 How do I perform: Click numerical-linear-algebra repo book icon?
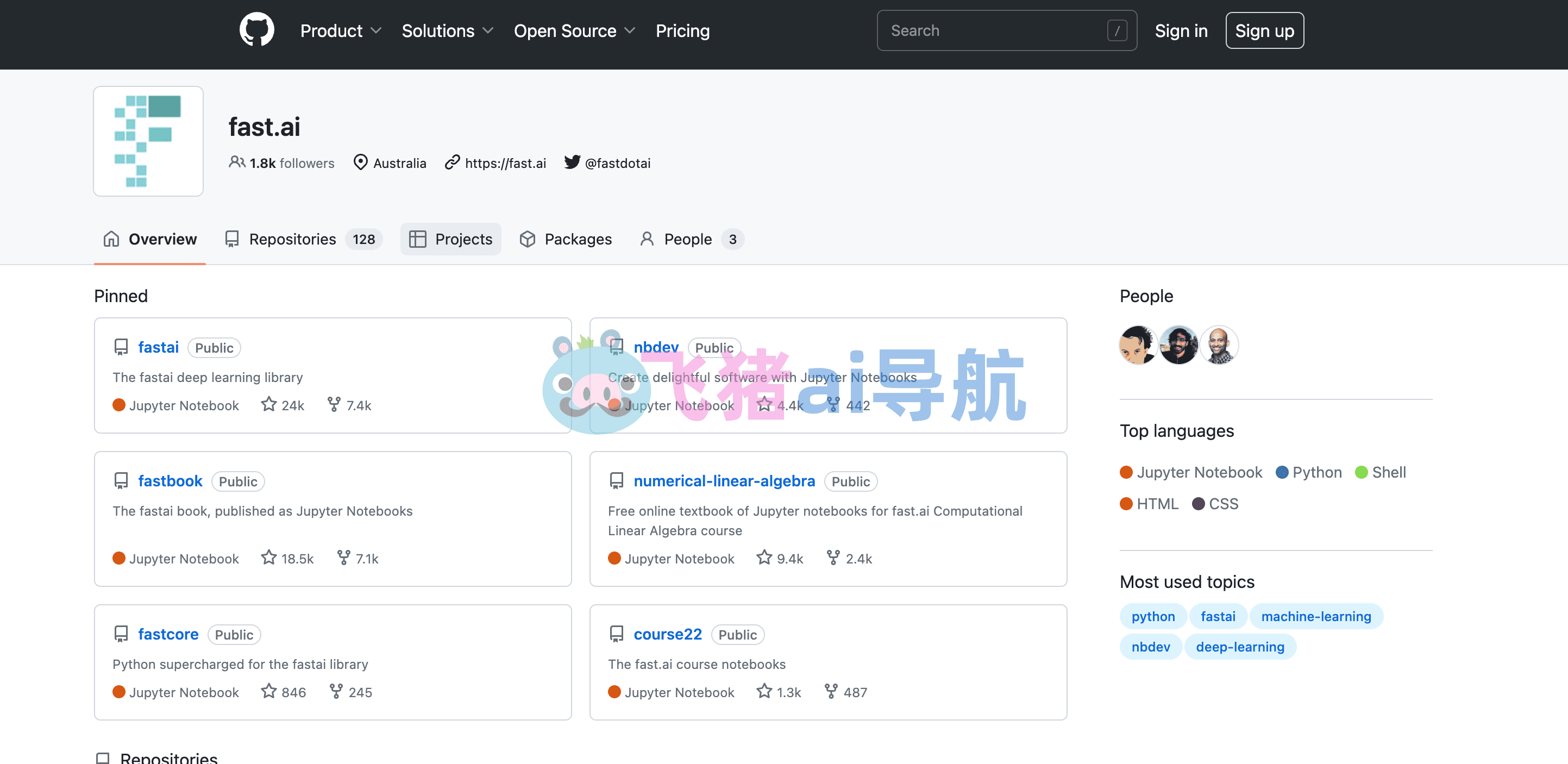[x=616, y=481]
